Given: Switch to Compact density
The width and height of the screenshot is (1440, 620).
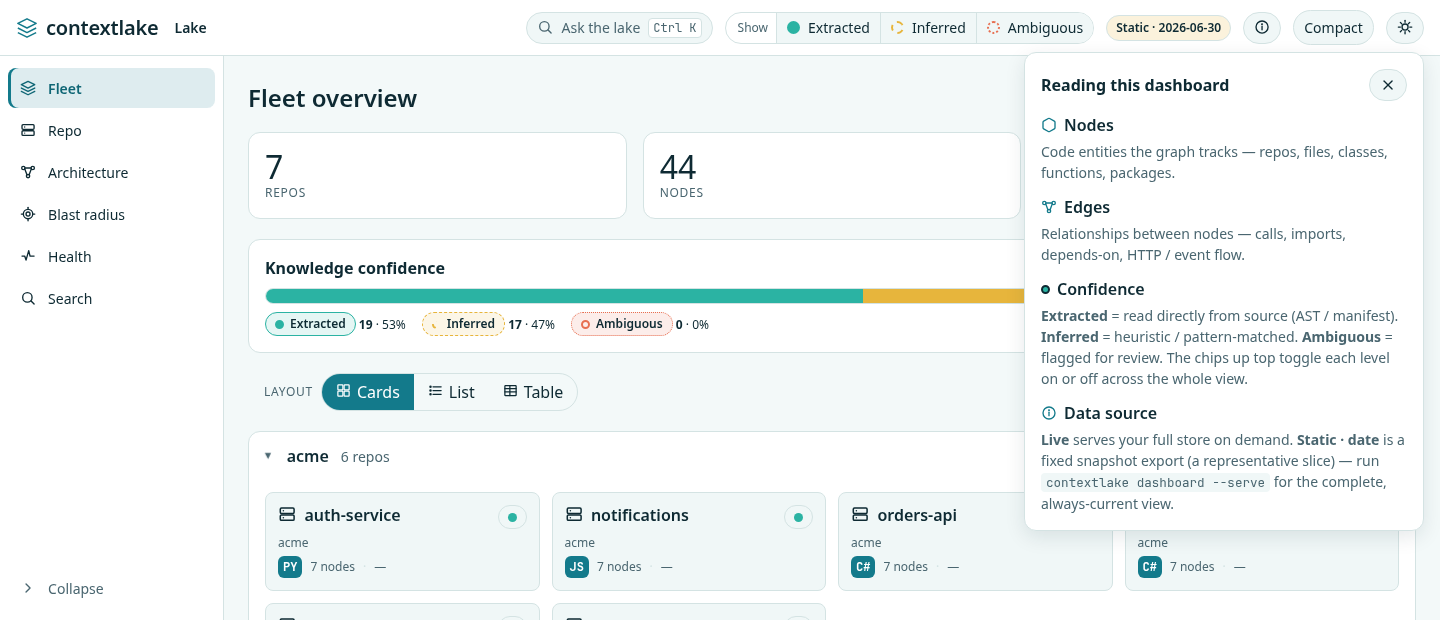Looking at the screenshot, I should [x=1333, y=28].
